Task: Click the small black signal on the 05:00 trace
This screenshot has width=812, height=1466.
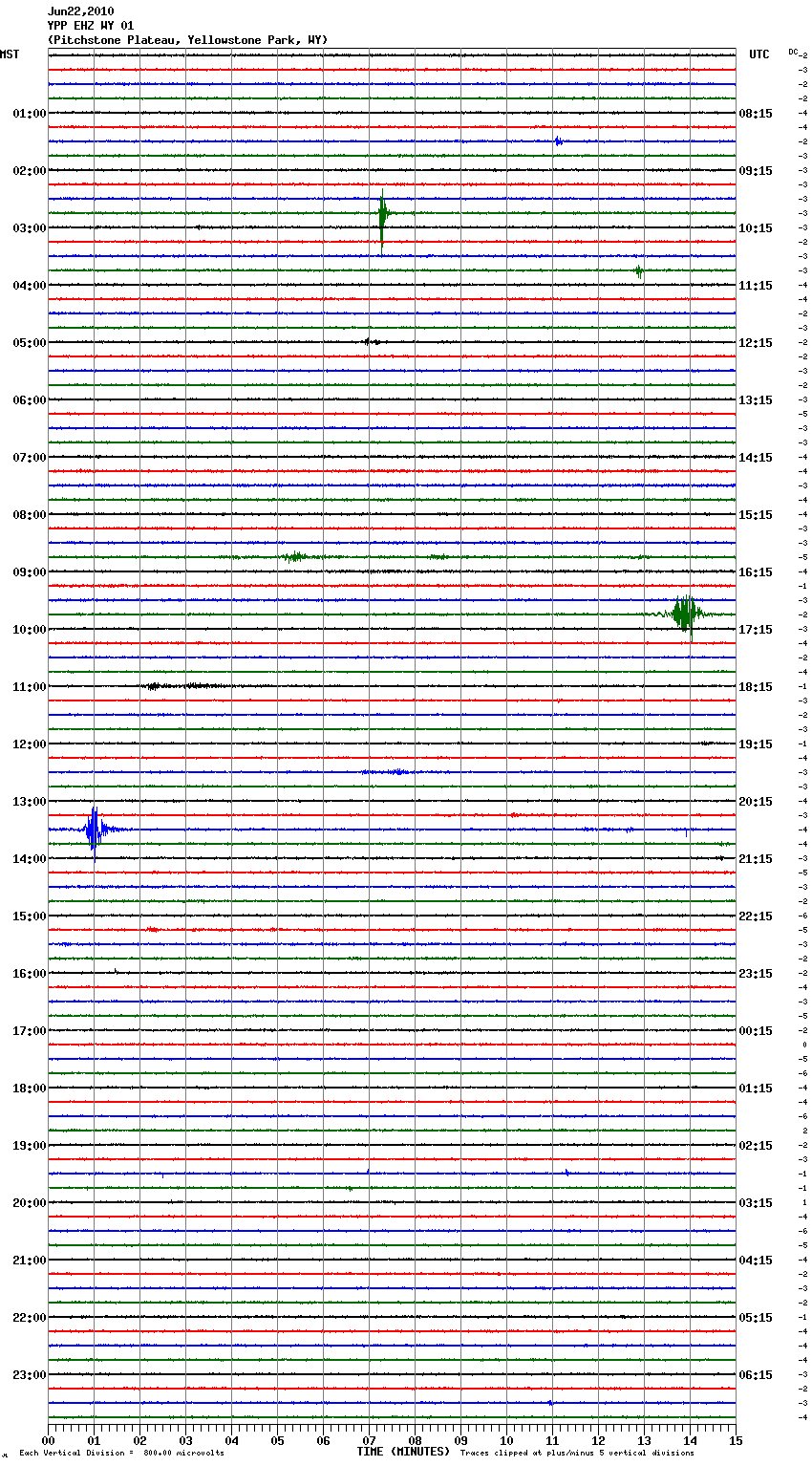Action: tap(371, 341)
